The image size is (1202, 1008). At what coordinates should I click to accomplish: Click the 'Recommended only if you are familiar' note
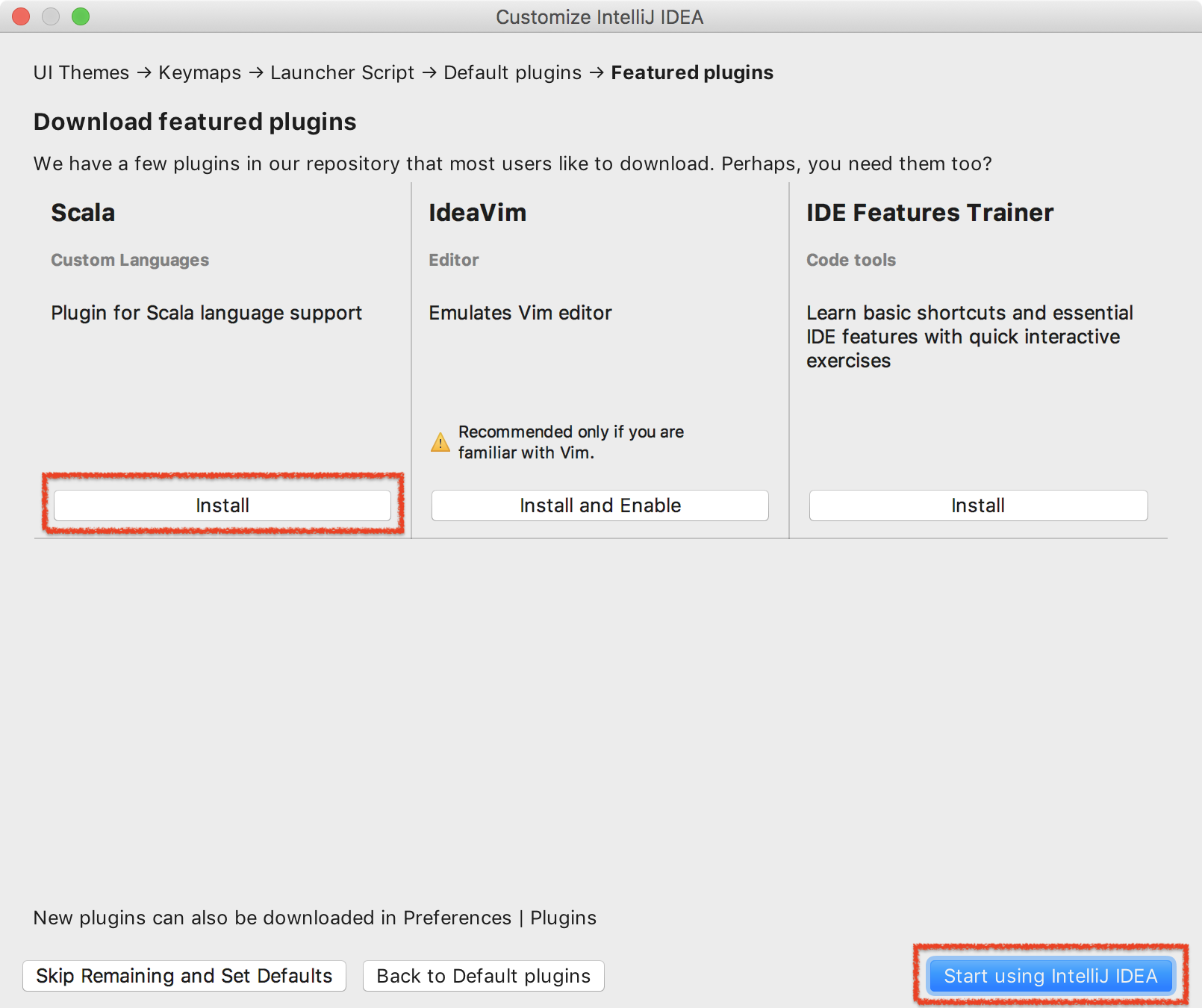(571, 442)
